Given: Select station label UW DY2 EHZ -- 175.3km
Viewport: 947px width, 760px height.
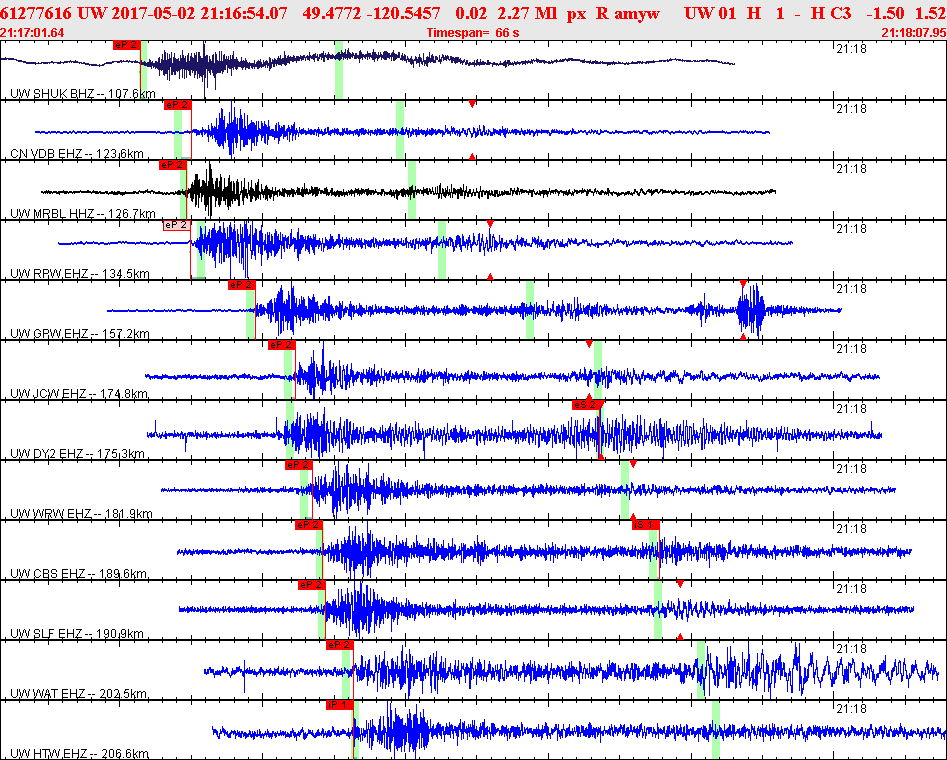Looking at the screenshot, I should click(x=77, y=454).
